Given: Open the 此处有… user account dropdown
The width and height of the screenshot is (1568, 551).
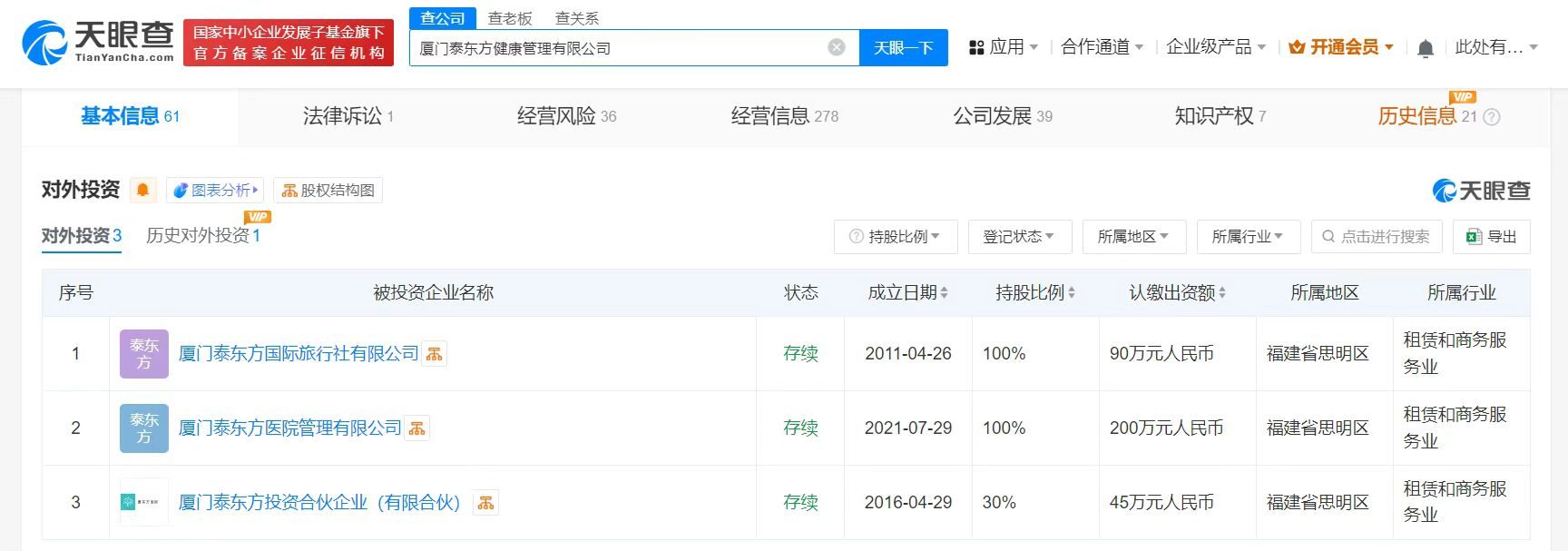Looking at the screenshot, I should click(x=1496, y=47).
